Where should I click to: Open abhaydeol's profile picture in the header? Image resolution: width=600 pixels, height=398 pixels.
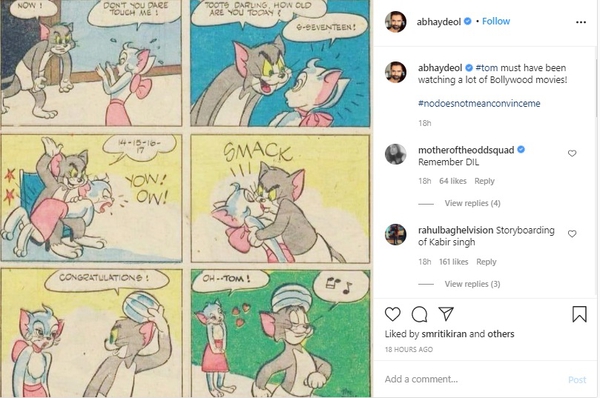tap(395, 21)
